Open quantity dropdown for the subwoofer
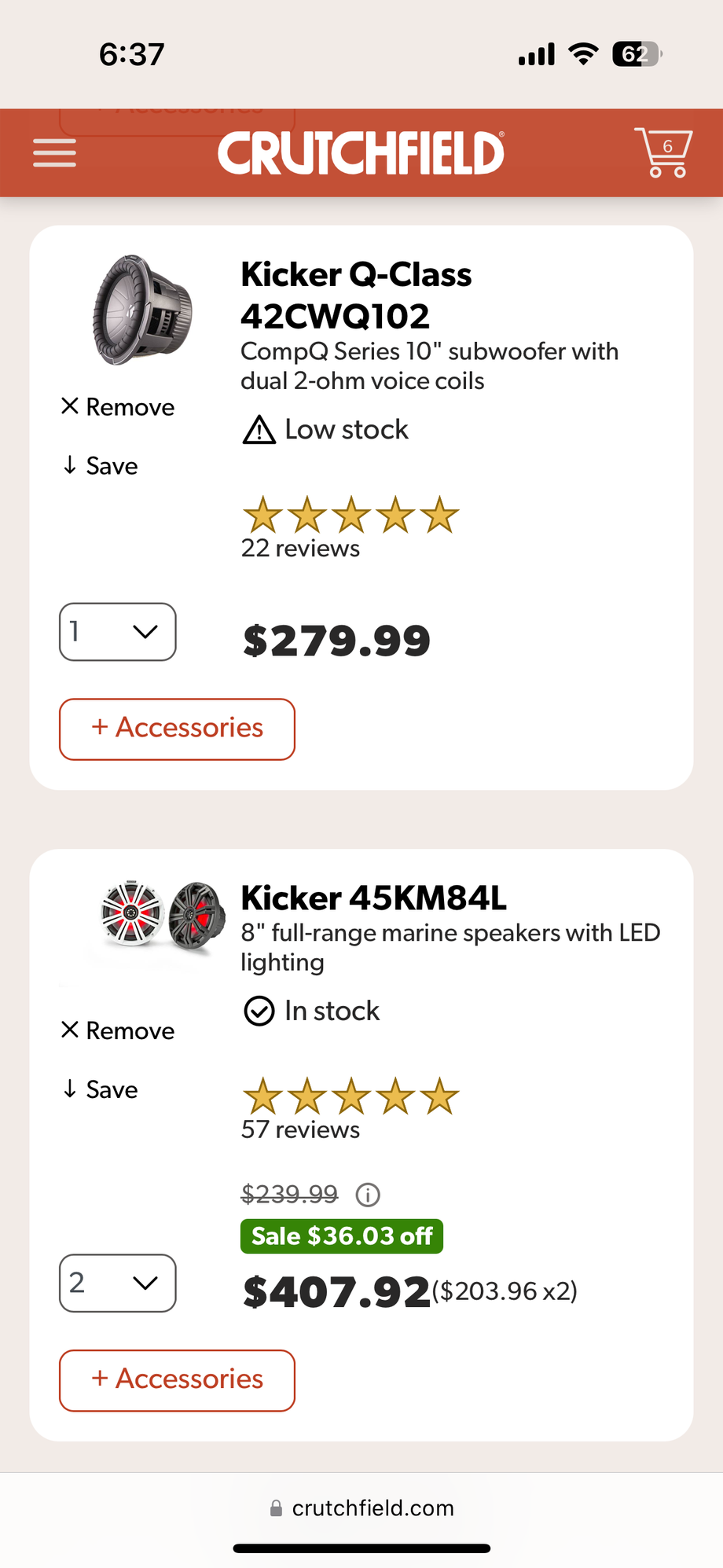The width and height of the screenshot is (723, 1568). coord(118,632)
